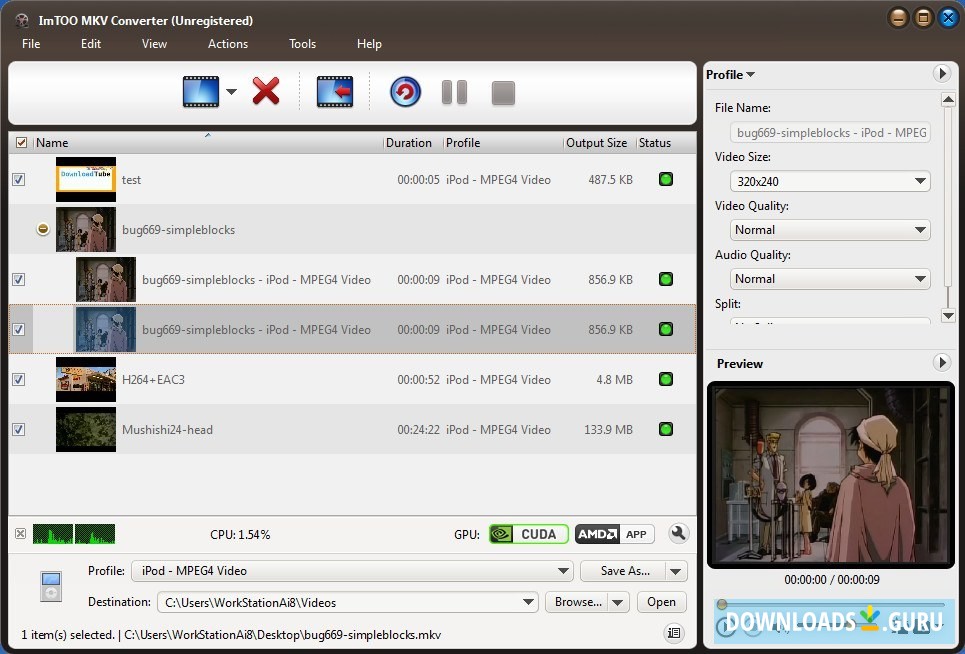
Task: Click status indicator of H264+EAC3 row
Action: 666,379
